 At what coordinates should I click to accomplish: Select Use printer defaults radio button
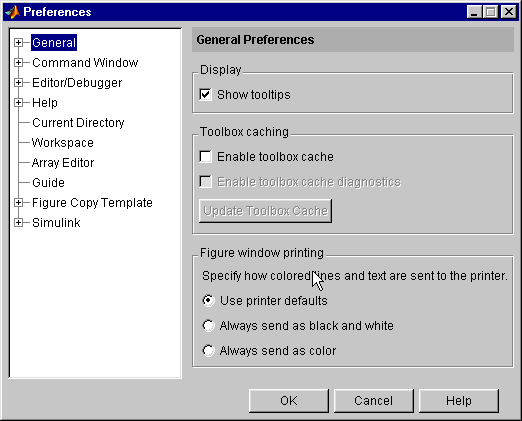tap(208, 301)
